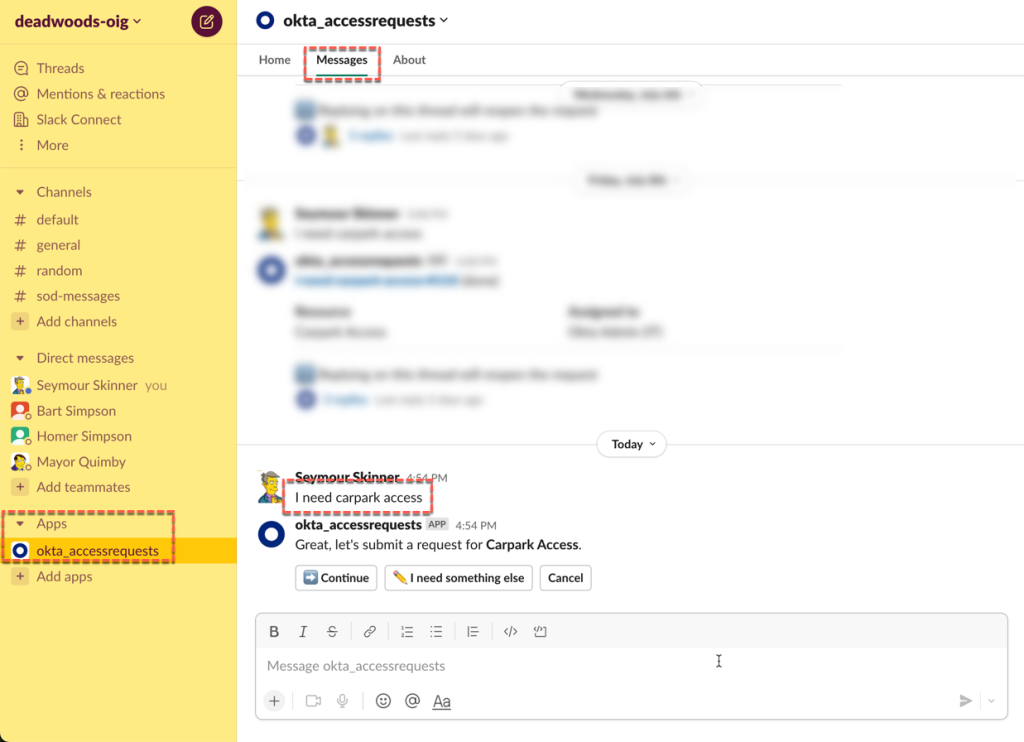Apply inline code formatting
The image size is (1024, 742).
coord(511,632)
